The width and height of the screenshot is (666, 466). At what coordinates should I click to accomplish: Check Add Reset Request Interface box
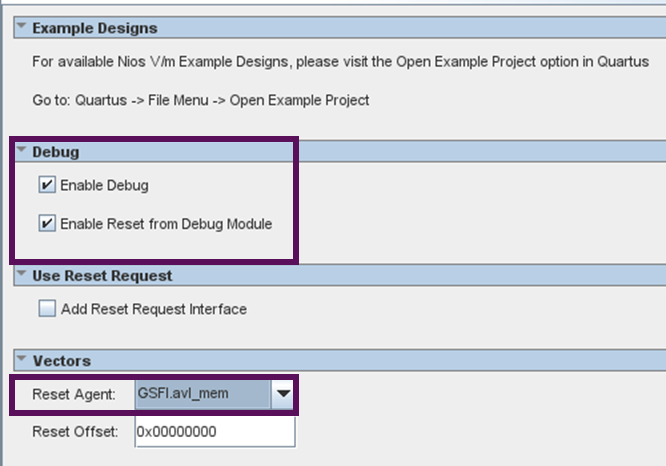(47, 308)
